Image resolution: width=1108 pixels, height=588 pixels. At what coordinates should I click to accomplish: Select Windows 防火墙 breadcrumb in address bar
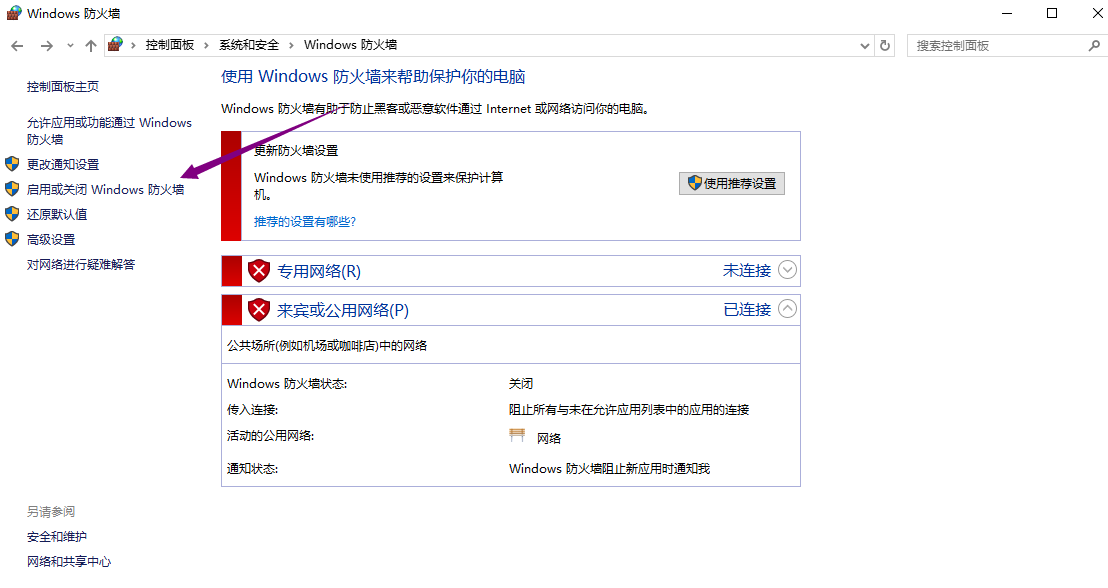(350, 45)
